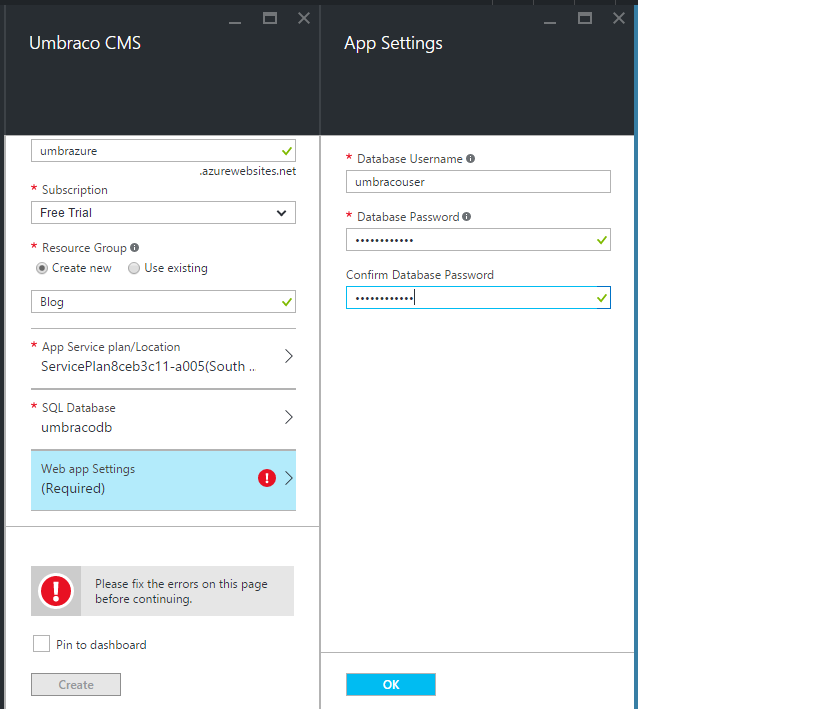Open the SQL Database umbracodb item
Viewport: 819px width, 709px height.
(x=163, y=419)
